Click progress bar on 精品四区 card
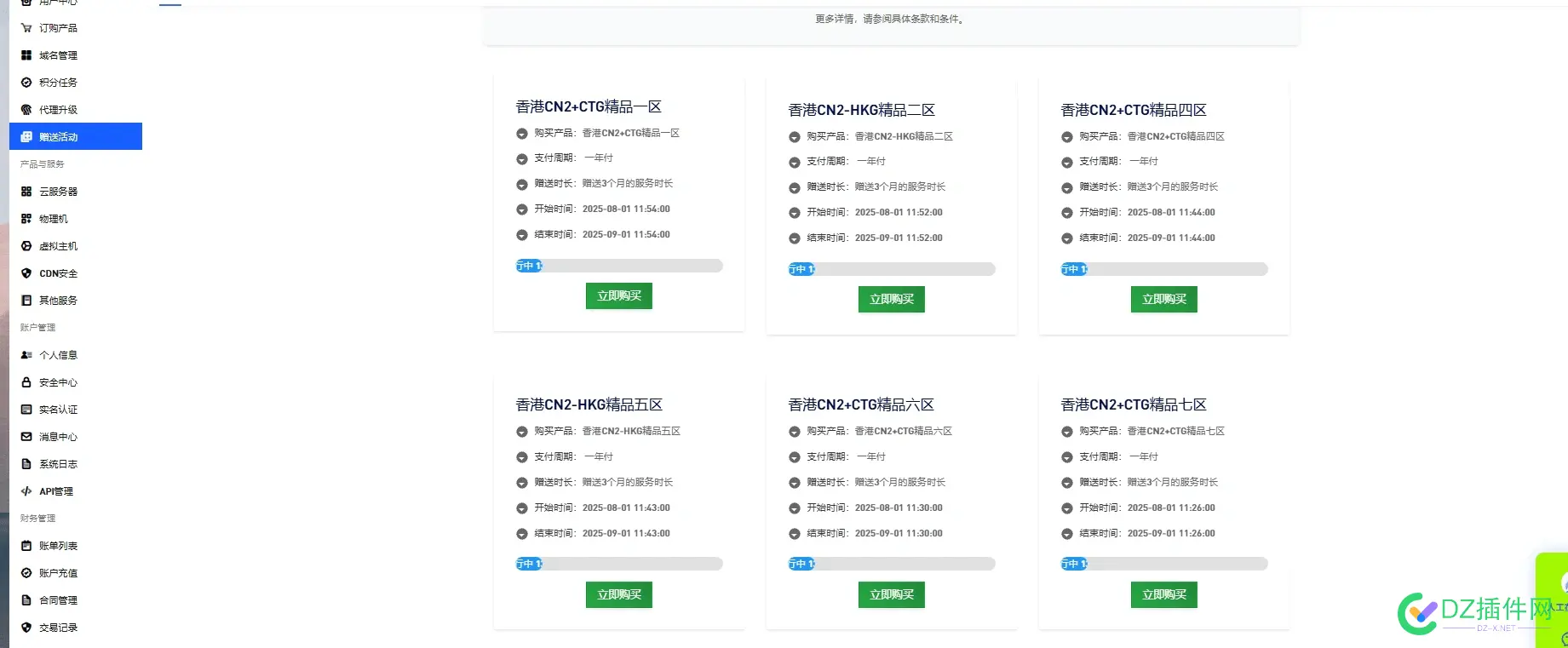Image resolution: width=1568 pixels, height=648 pixels. click(x=1164, y=269)
